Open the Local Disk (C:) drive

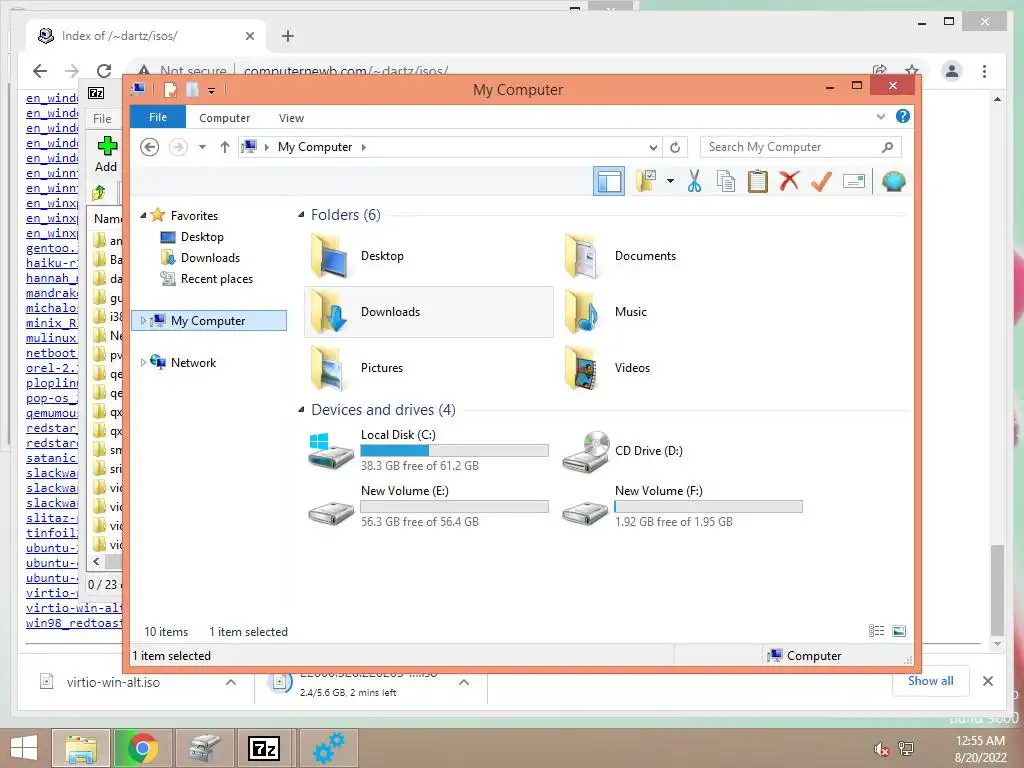tap(428, 450)
